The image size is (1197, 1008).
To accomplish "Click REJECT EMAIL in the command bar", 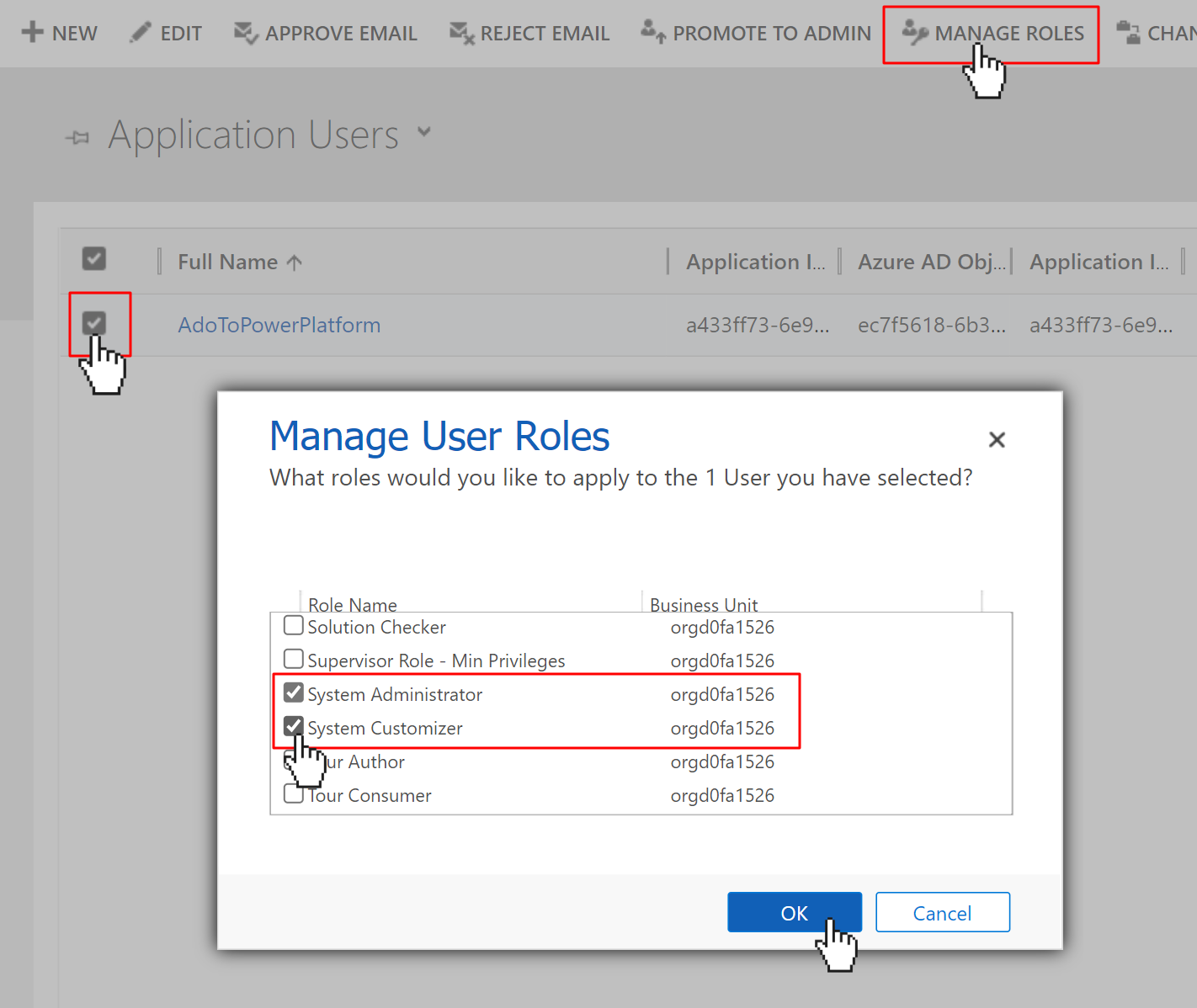I will (545, 34).
